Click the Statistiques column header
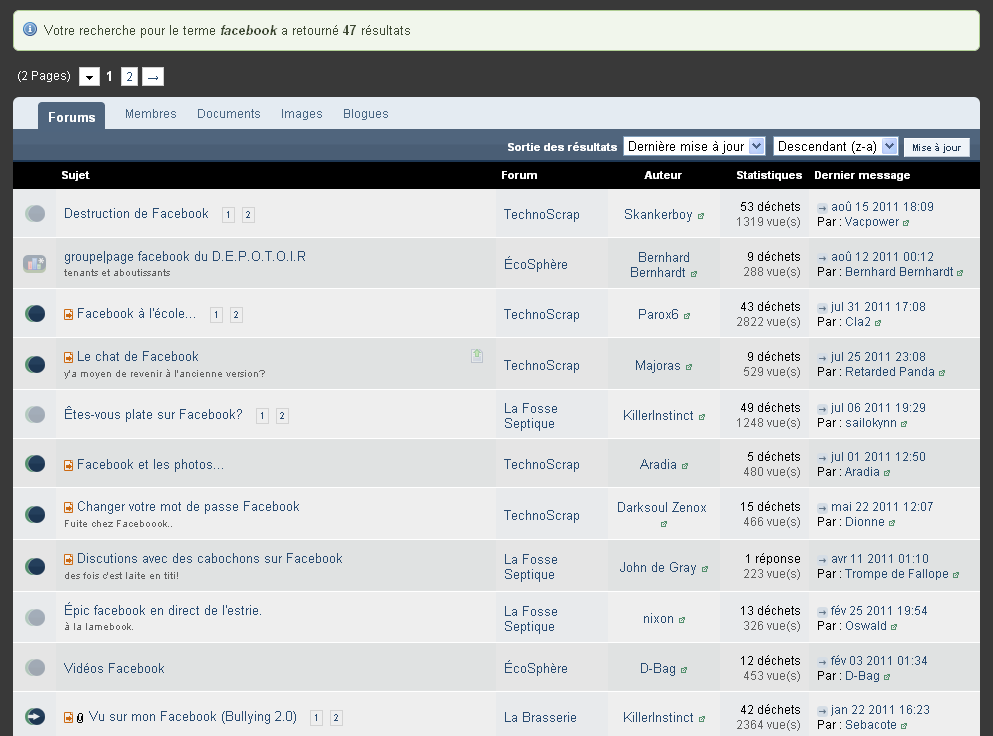993x736 pixels. click(769, 175)
